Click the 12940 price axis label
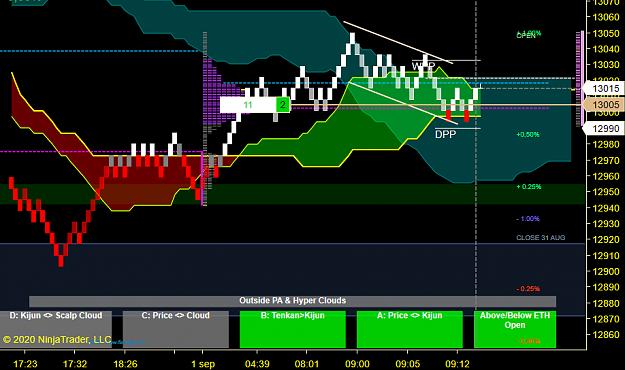Screen dimensions: 625x370 point(606,208)
